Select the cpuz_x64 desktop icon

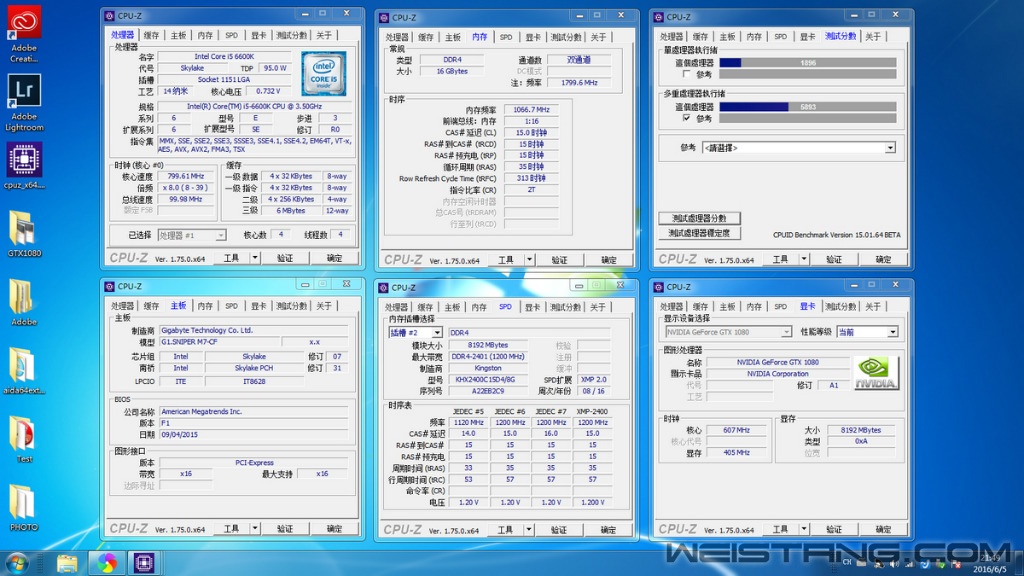24,166
